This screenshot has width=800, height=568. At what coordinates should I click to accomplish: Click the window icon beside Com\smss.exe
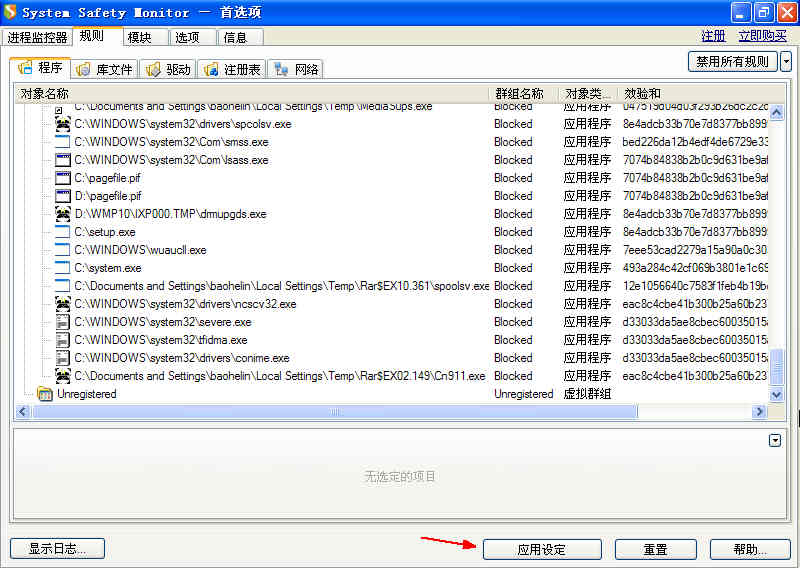point(62,142)
